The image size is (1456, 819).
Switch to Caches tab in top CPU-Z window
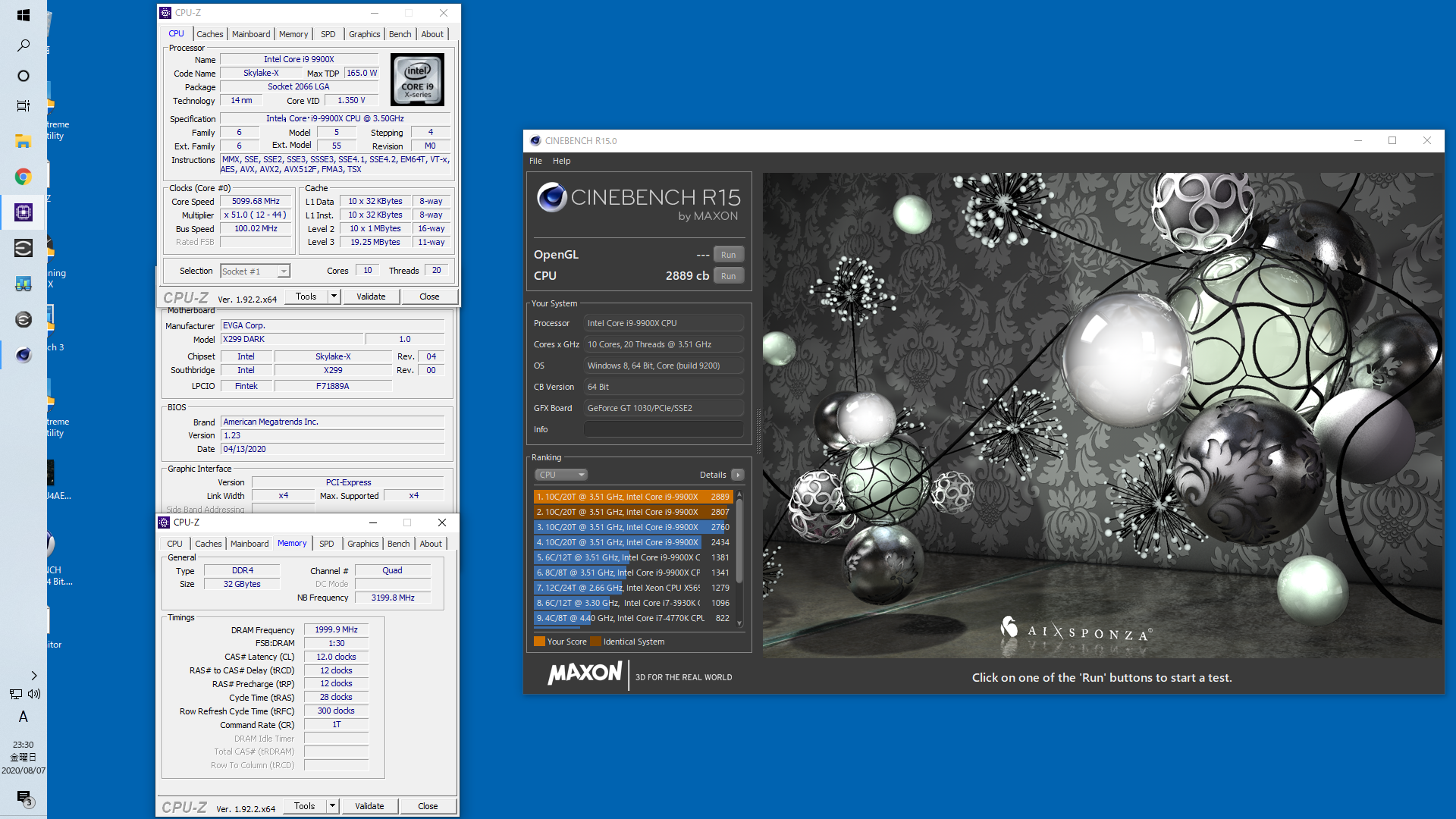(210, 34)
